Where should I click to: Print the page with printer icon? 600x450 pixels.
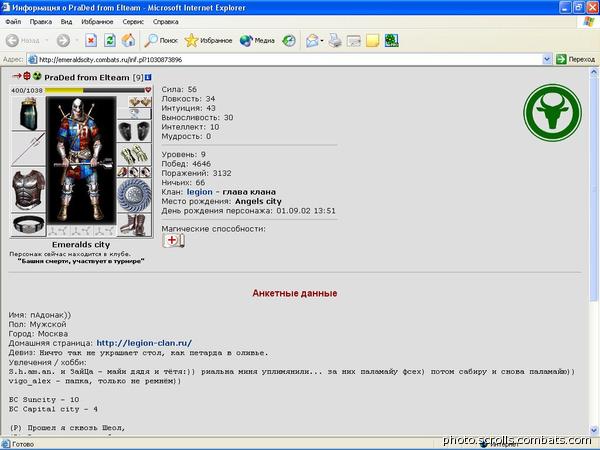tap(335, 40)
